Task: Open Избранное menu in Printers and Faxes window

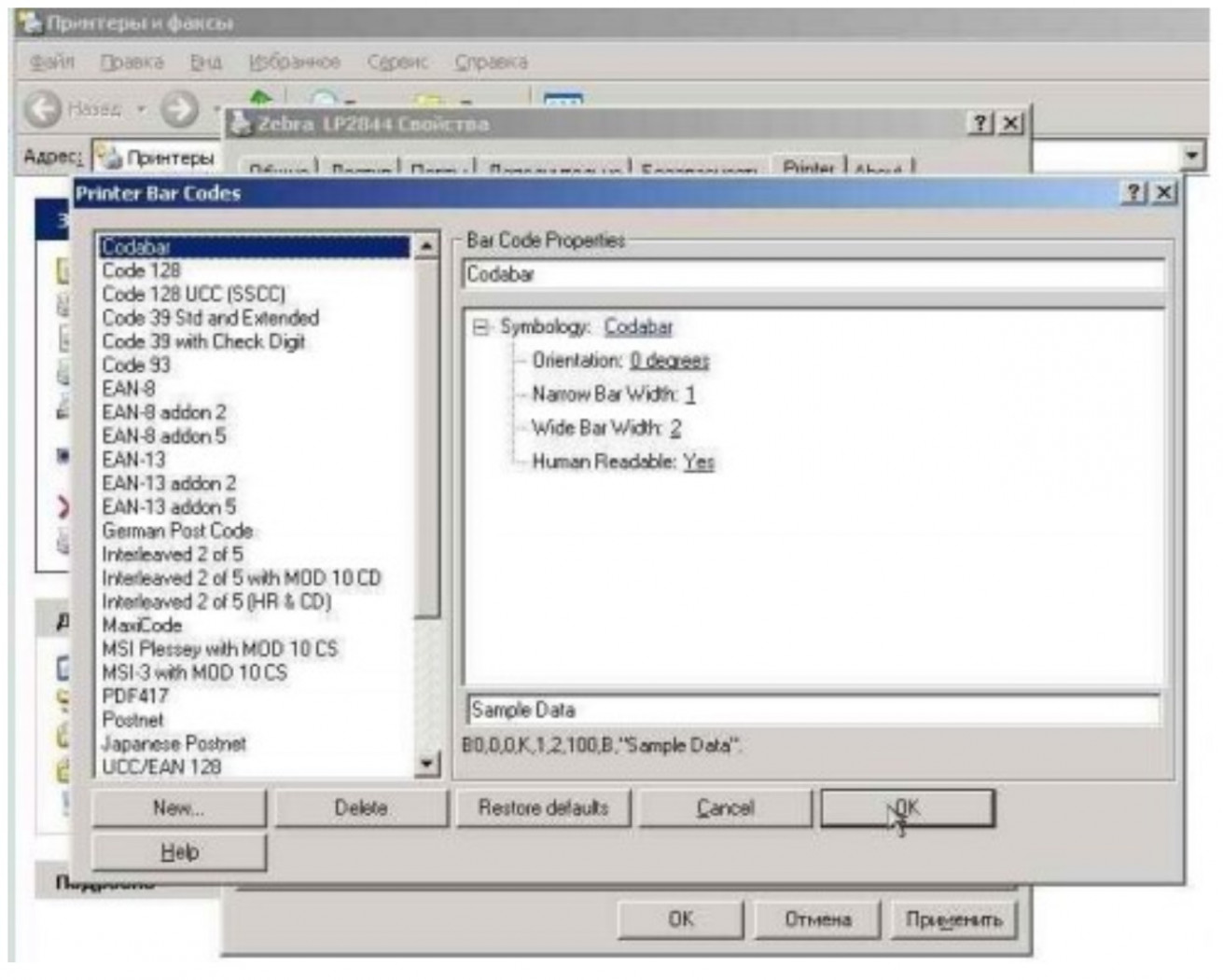Action: [294, 62]
